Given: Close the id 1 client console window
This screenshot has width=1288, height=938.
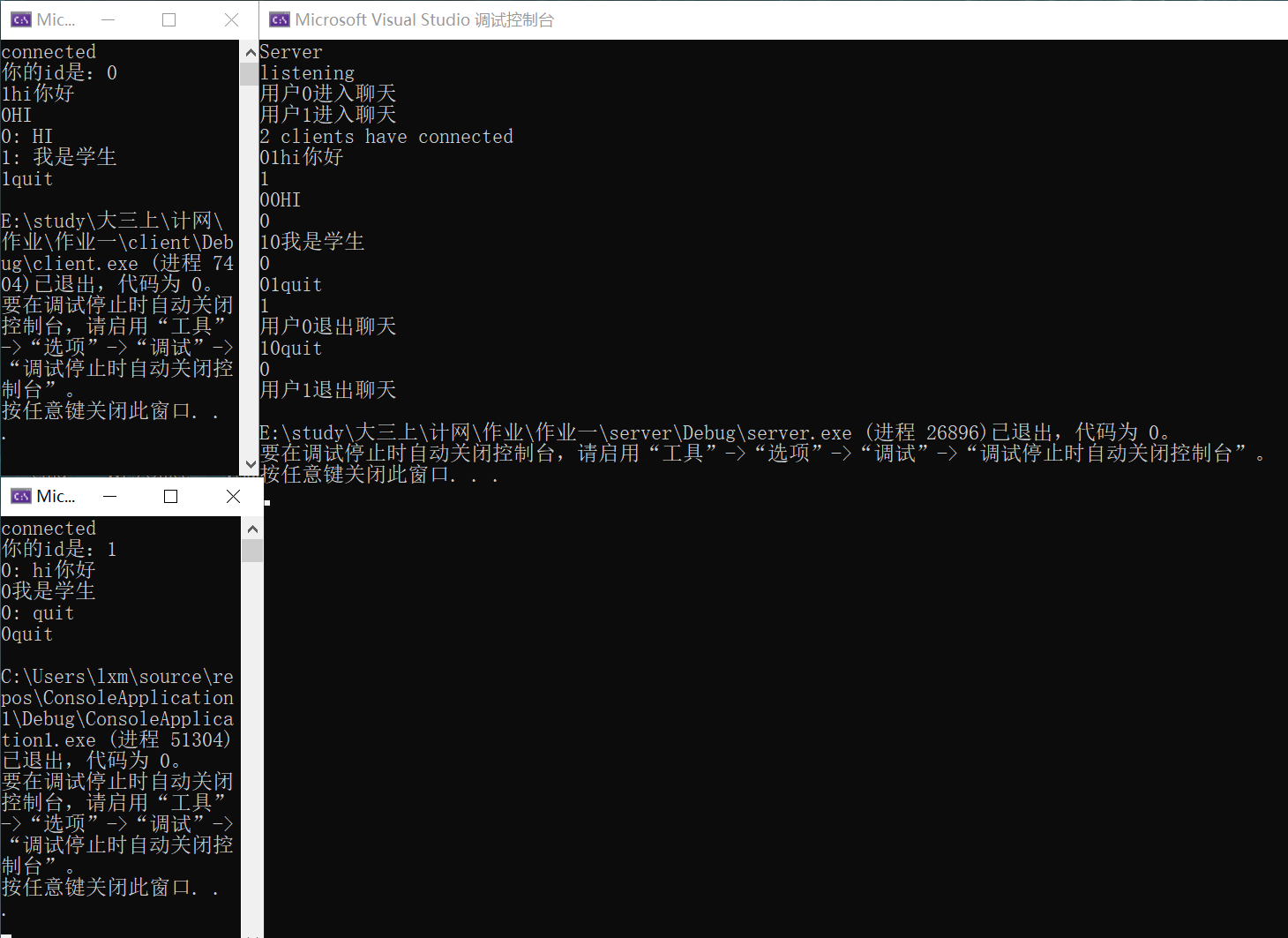Looking at the screenshot, I should pyautogui.click(x=233, y=496).
